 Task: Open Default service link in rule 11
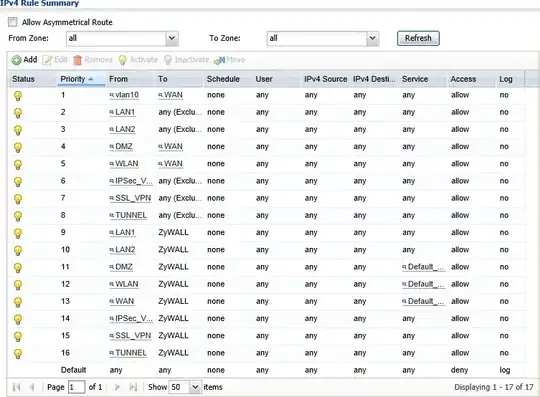tap(423, 267)
